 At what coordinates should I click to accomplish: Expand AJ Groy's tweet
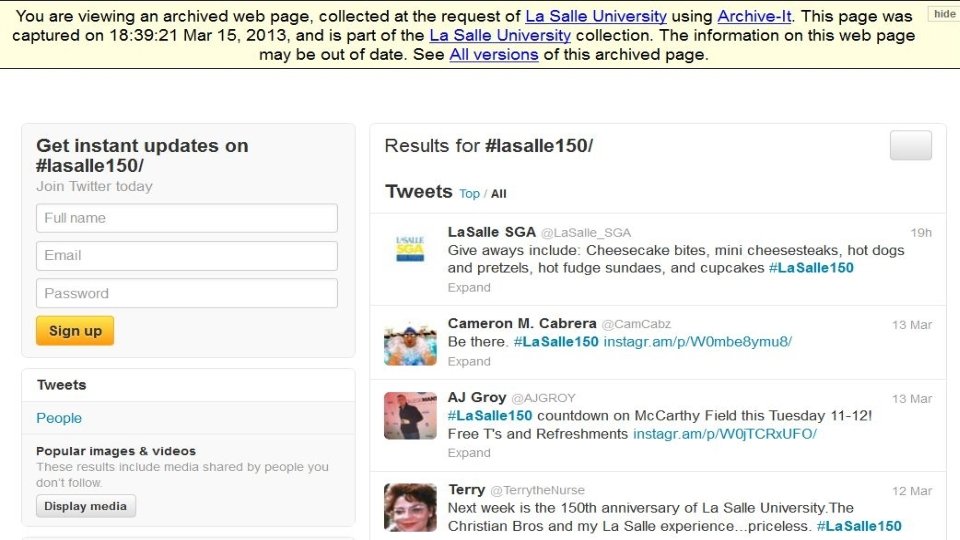pos(469,452)
